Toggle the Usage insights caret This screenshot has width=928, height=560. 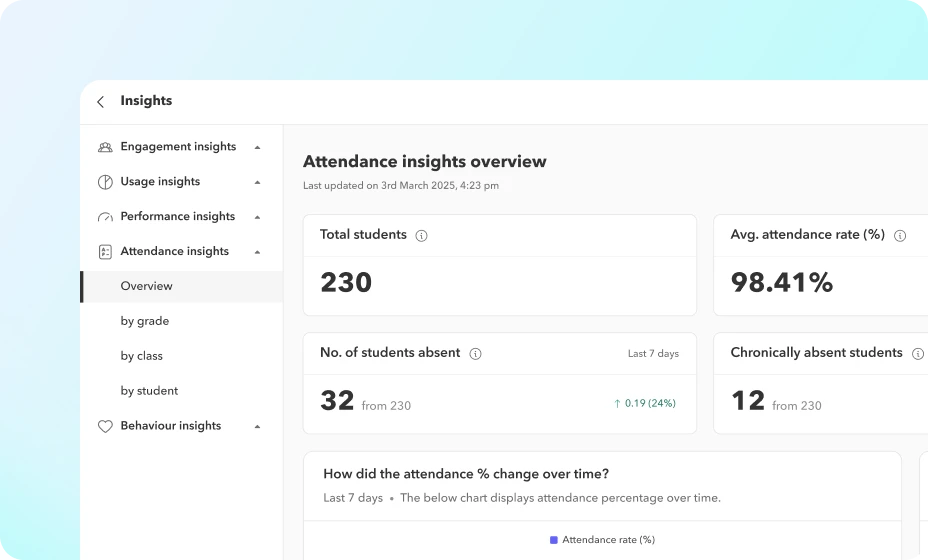pos(257,182)
